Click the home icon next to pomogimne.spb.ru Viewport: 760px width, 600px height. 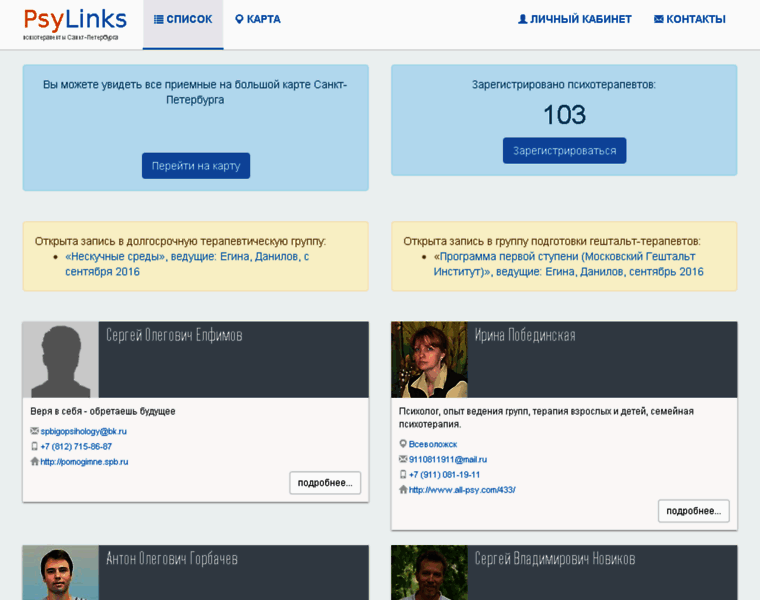[x=35, y=461]
